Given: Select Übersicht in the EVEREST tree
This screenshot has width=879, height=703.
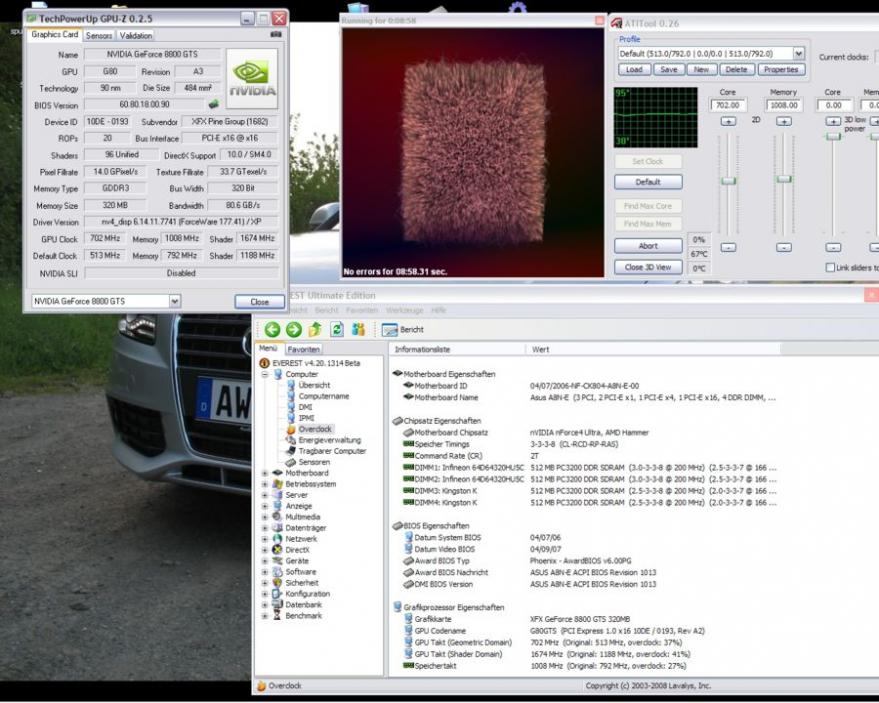Looking at the screenshot, I should click(314, 385).
